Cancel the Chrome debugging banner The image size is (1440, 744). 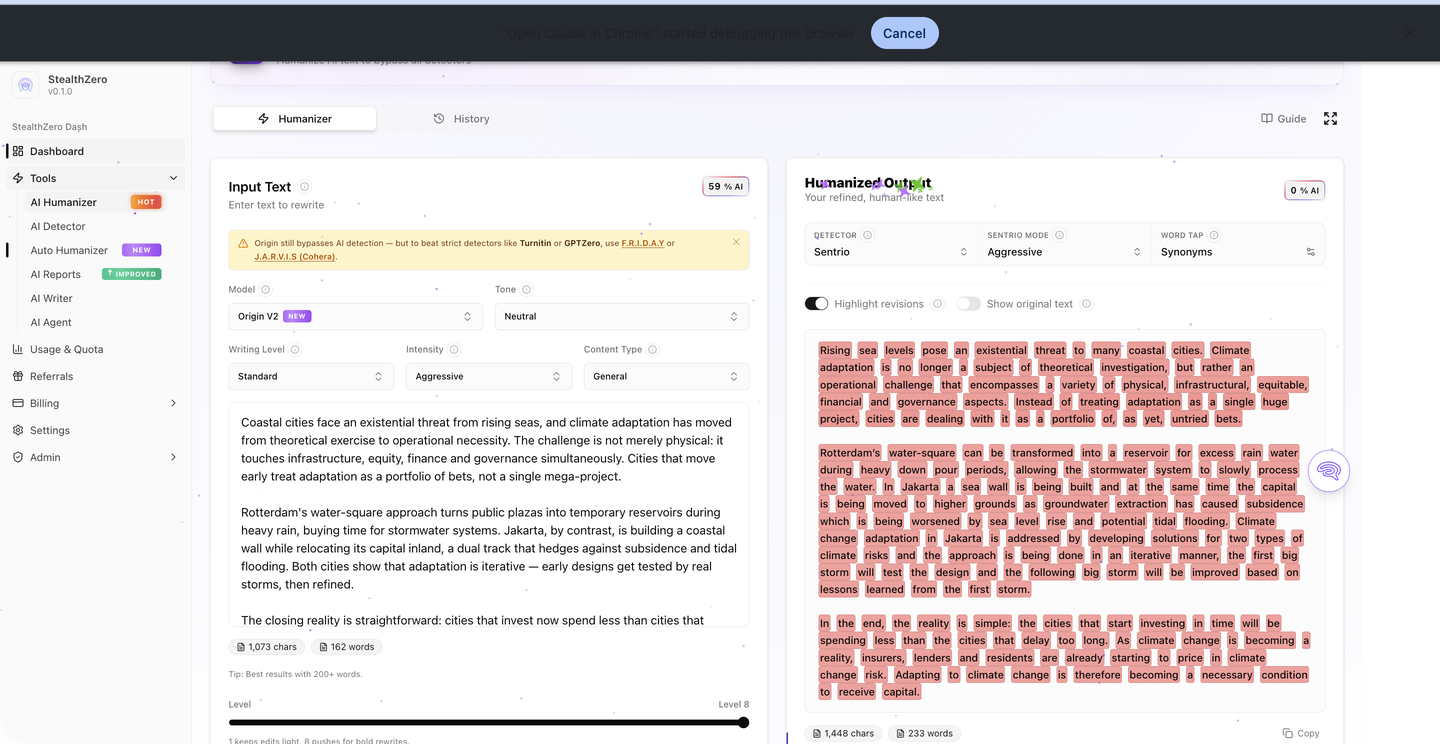(x=904, y=33)
